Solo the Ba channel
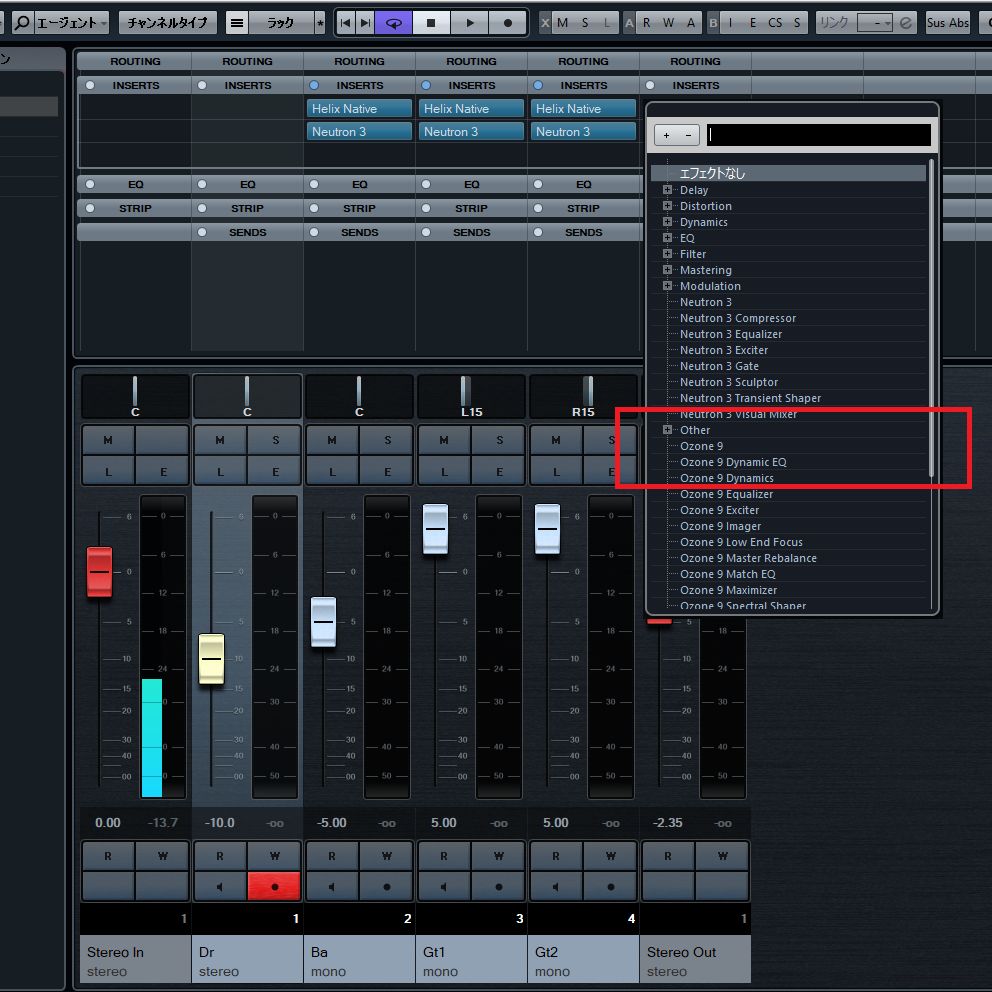Image resolution: width=992 pixels, height=992 pixels. (x=387, y=440)
